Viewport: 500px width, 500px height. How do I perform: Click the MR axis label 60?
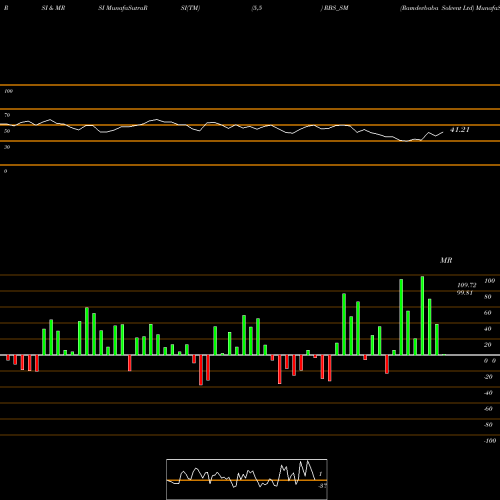coord(488,313)
